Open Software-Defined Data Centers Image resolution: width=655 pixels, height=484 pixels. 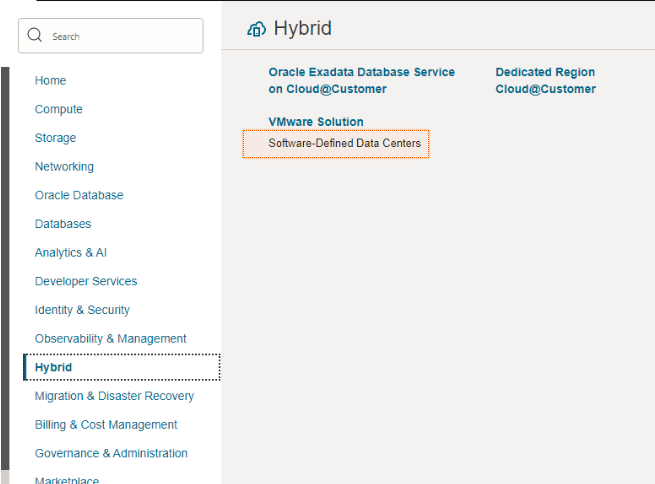click(336, 144)
